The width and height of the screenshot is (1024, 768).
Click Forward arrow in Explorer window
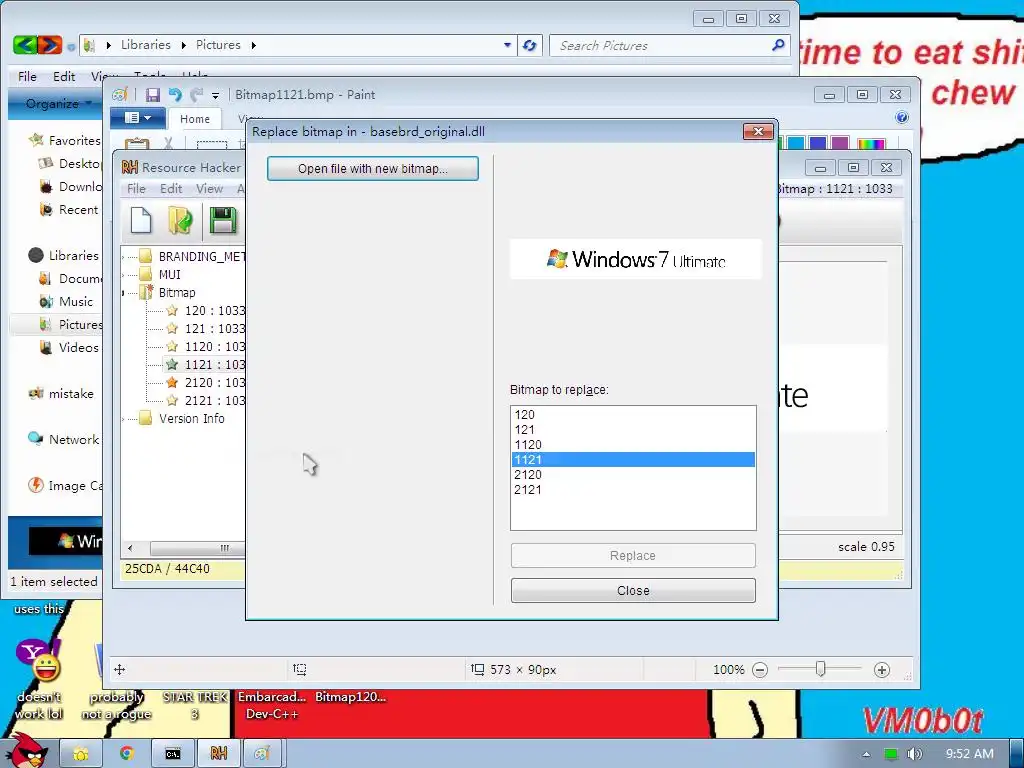pyautogui.click(x=50, y=45)
